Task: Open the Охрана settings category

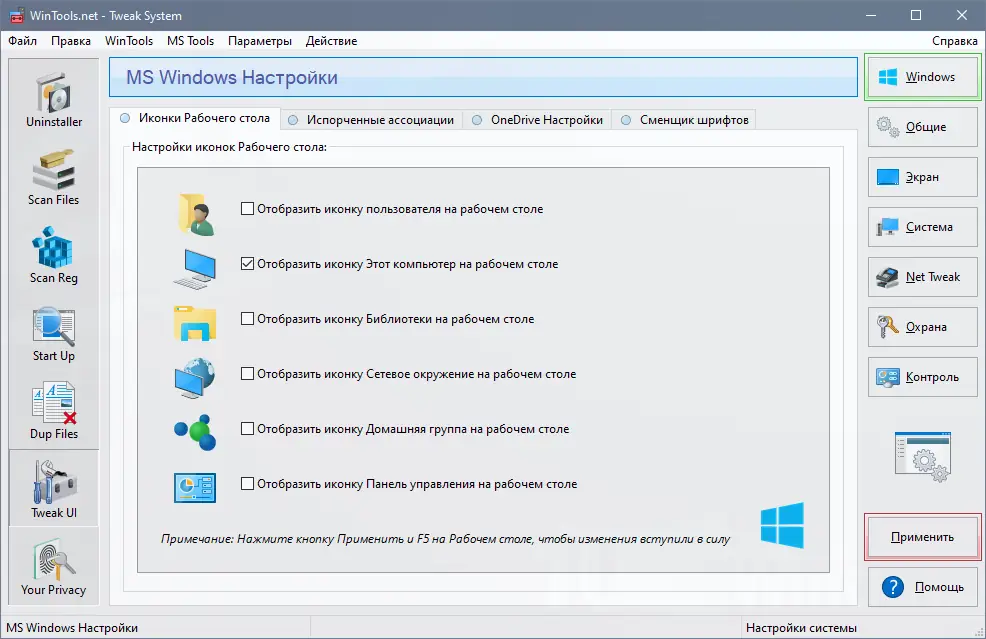Action: click(922, 327)
